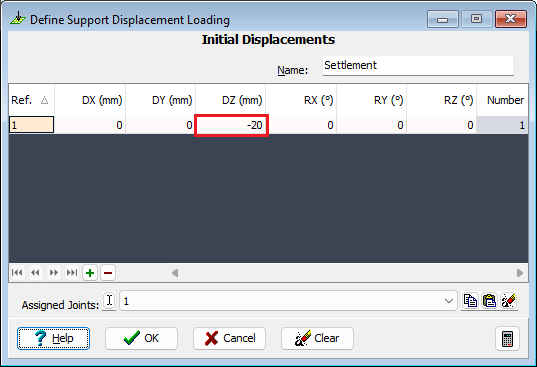
Task: Click the RX (°) column header
Action: tap(301, 100)
